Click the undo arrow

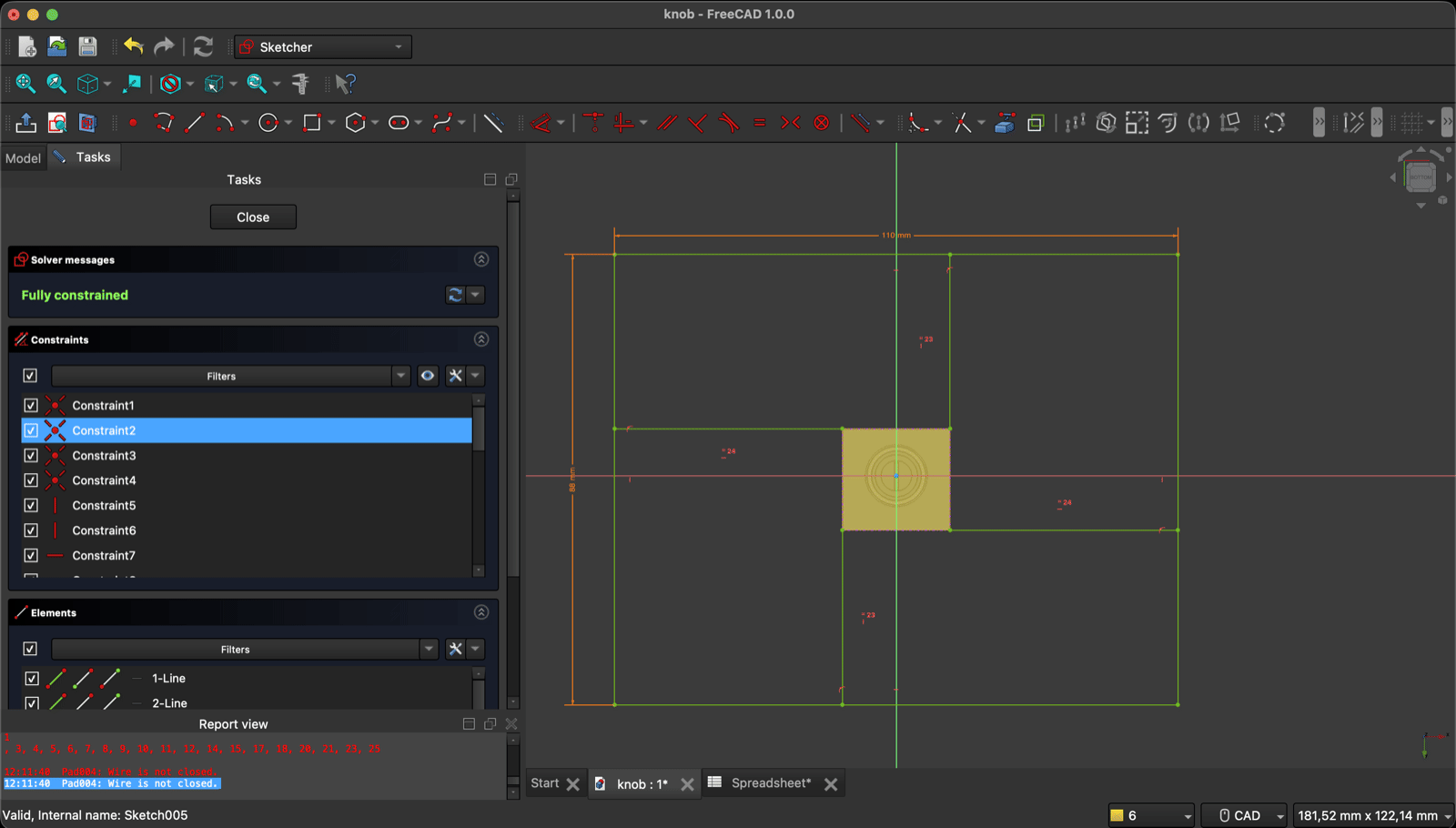tap(134, 46)
